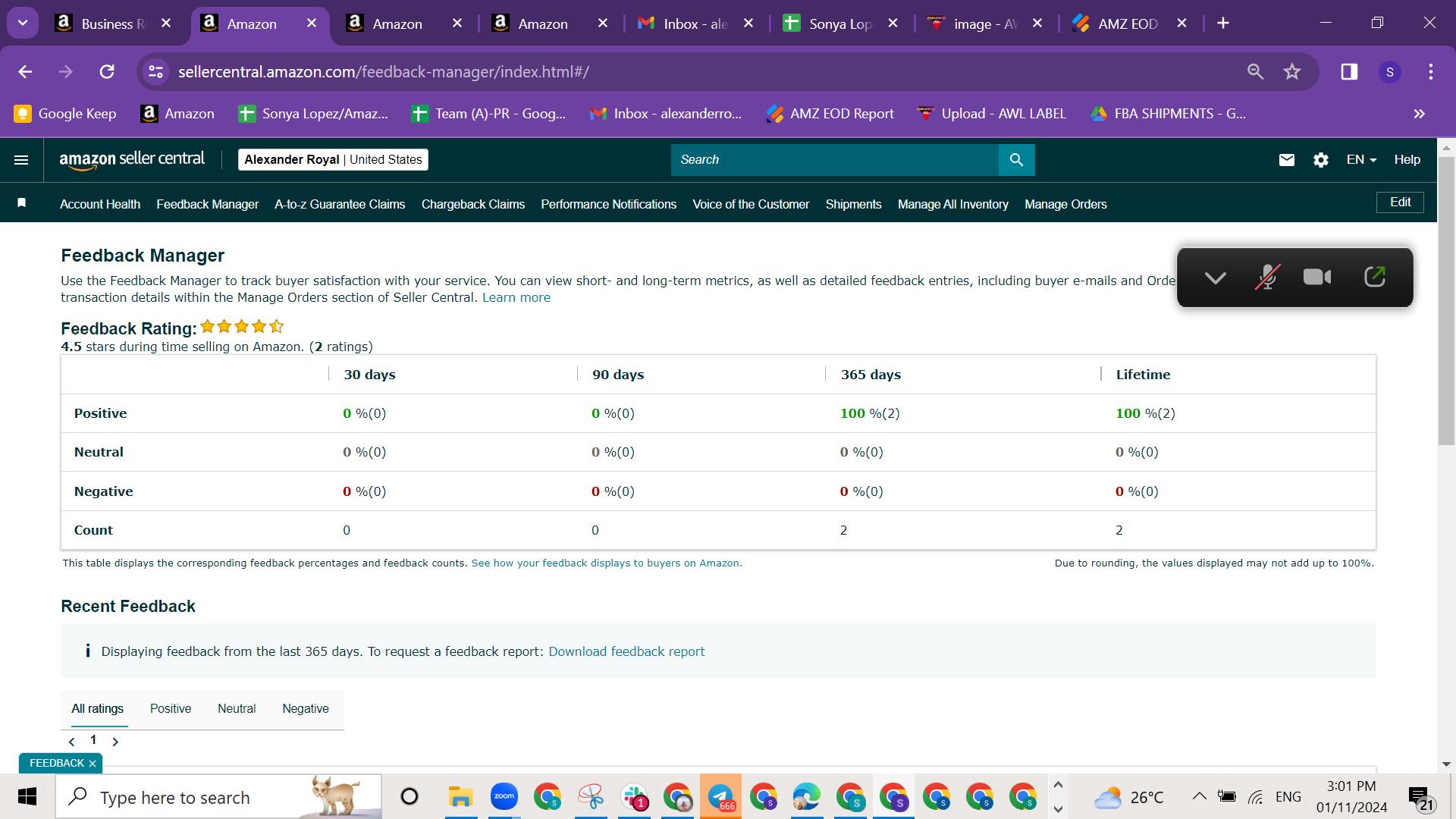Click the share screen icon in overlay
The height and width of the screenshot is (819, 1456).
coord(1375,277)
